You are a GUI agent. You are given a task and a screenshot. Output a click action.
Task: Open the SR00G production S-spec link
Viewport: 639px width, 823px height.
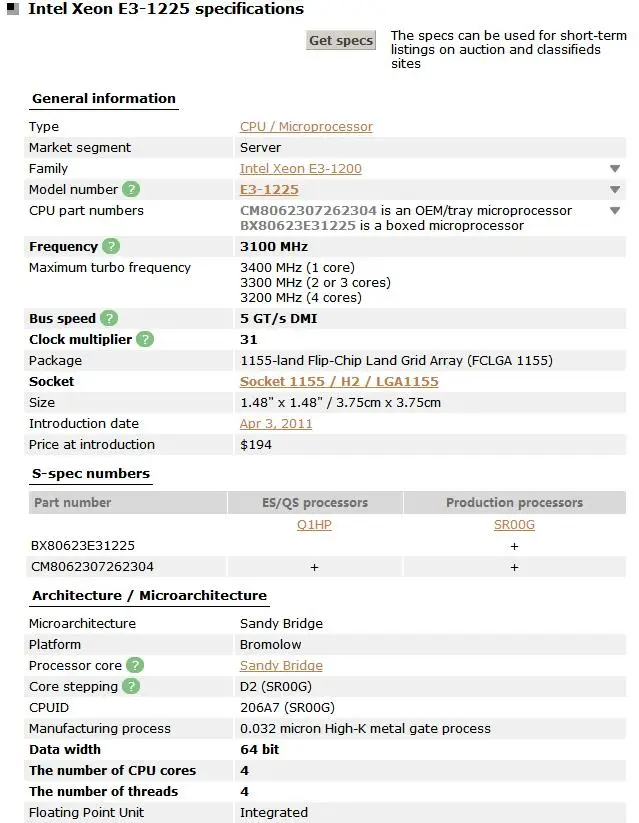coord(514,524)
